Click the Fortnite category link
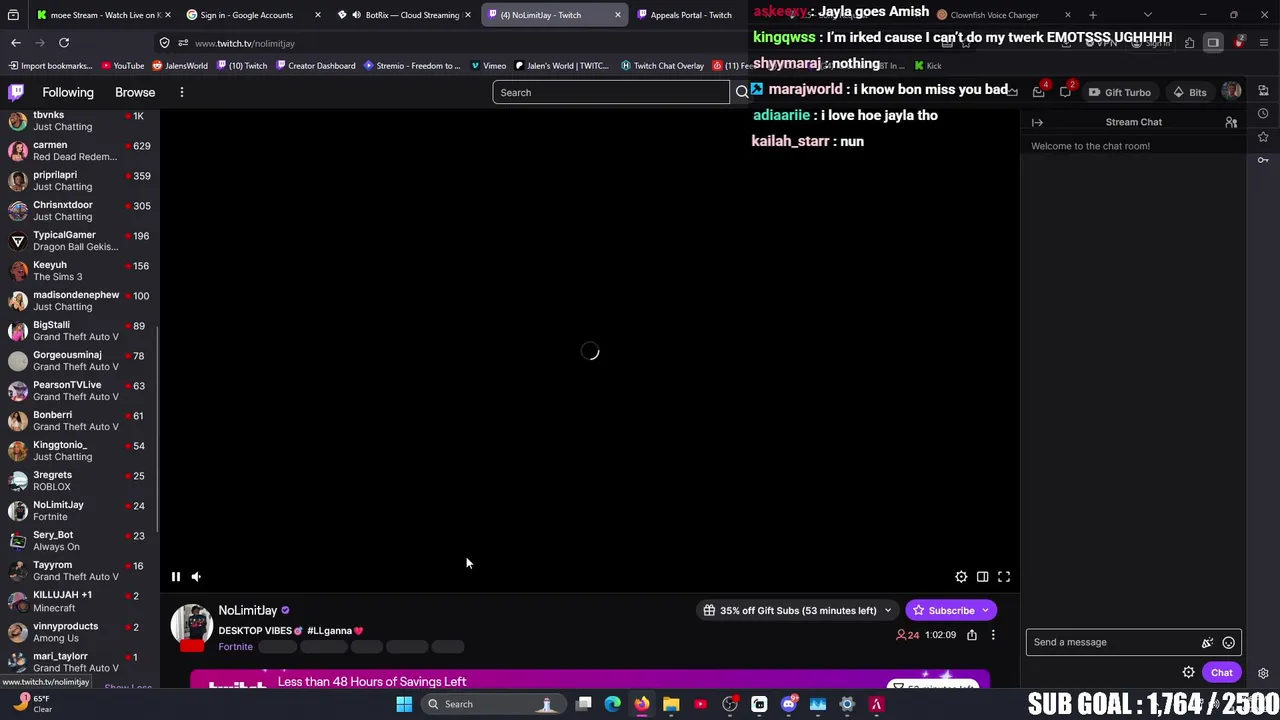The width and height of the screenshot is (1280, 720). (x=235, y=647)
